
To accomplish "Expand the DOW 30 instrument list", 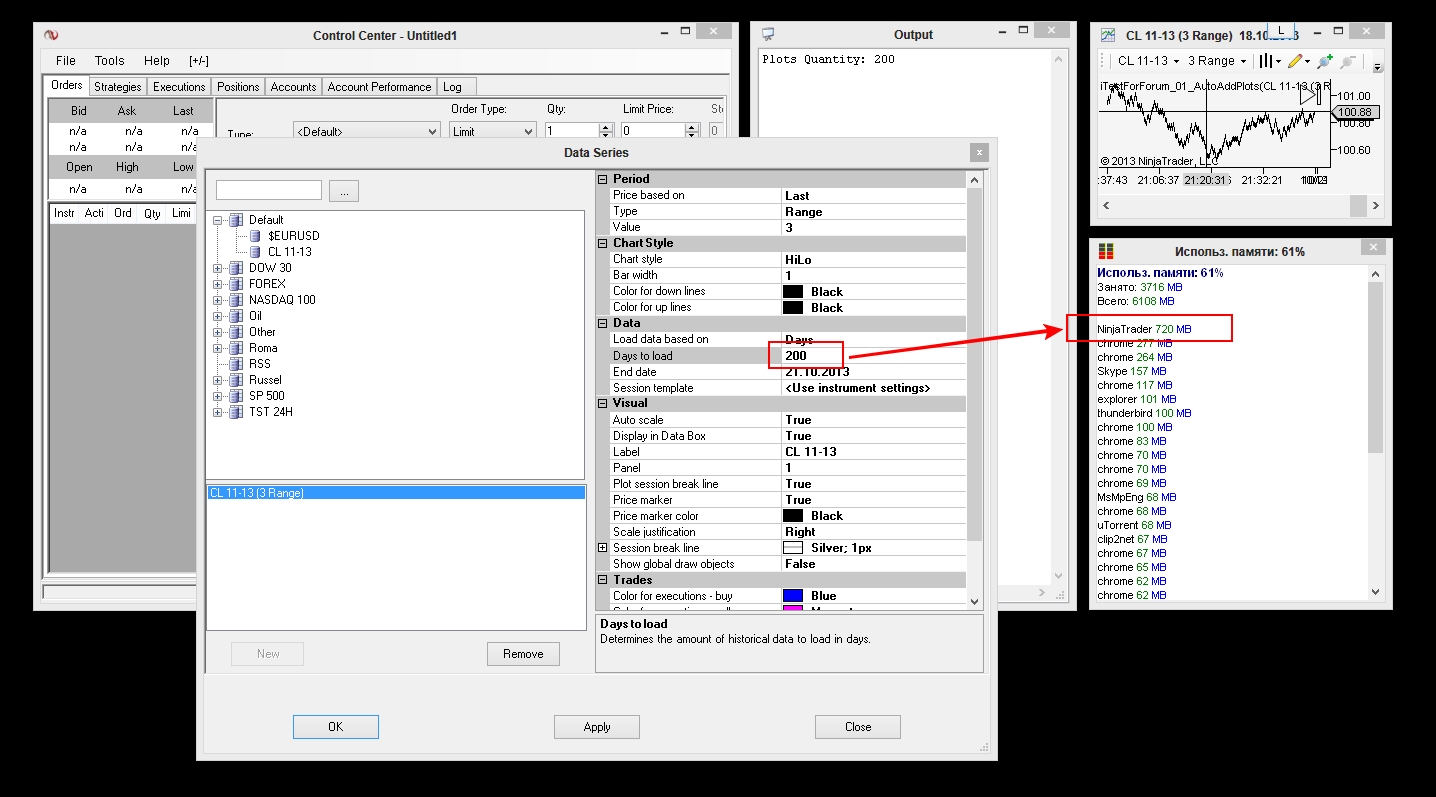I will click(x=218, y=268).
